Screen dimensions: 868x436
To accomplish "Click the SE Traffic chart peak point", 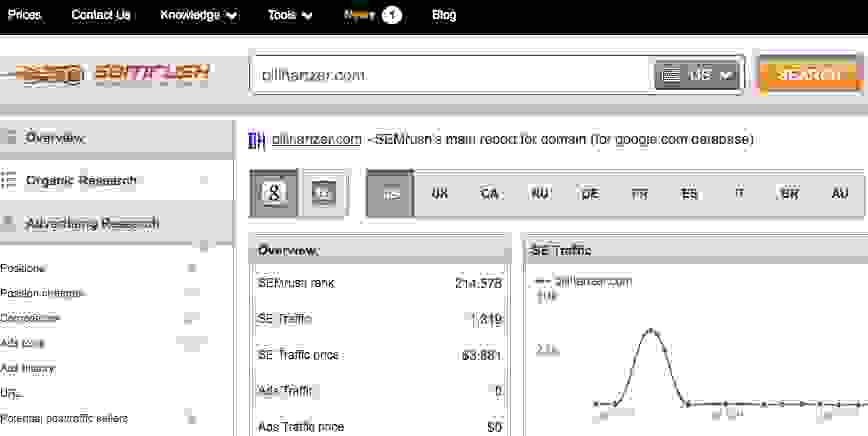I will tap(651, 331).
